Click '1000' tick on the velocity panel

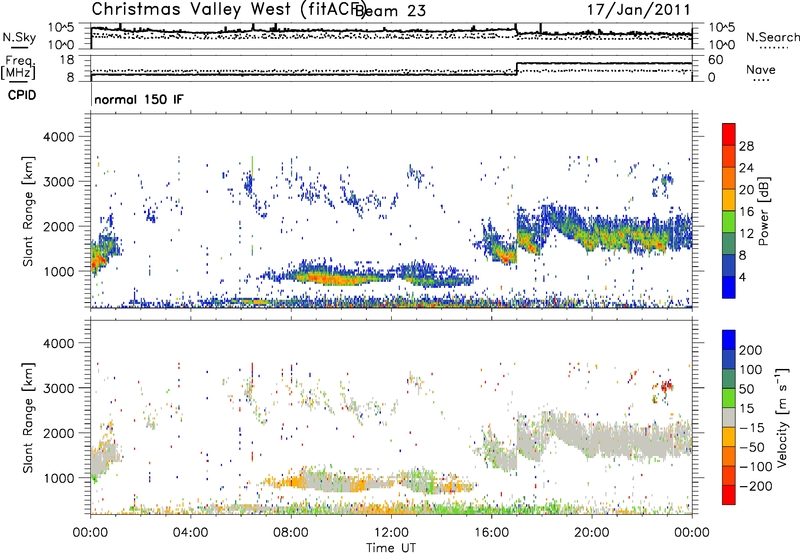(x=58, y=478)
